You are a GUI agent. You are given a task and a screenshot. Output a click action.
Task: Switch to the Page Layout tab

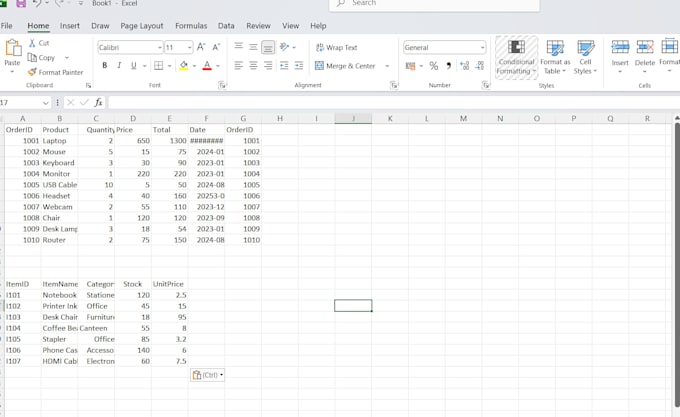tap(142, 26)
